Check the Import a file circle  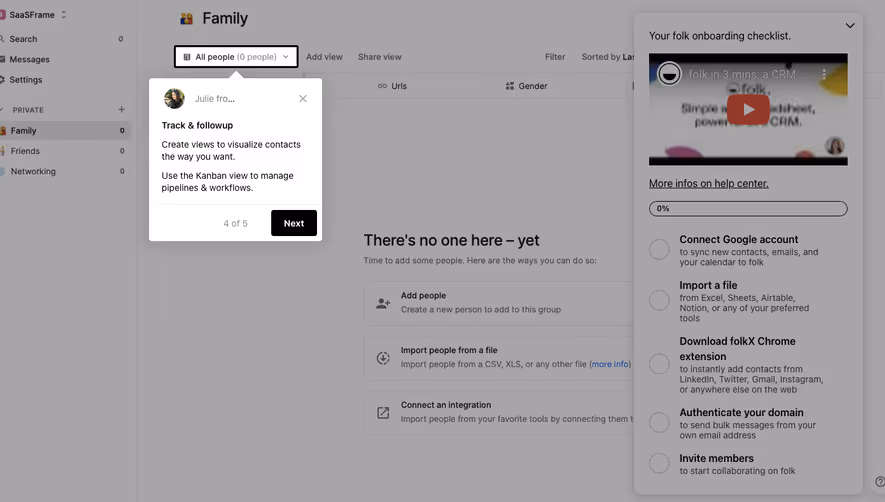(x=659, y=300)
